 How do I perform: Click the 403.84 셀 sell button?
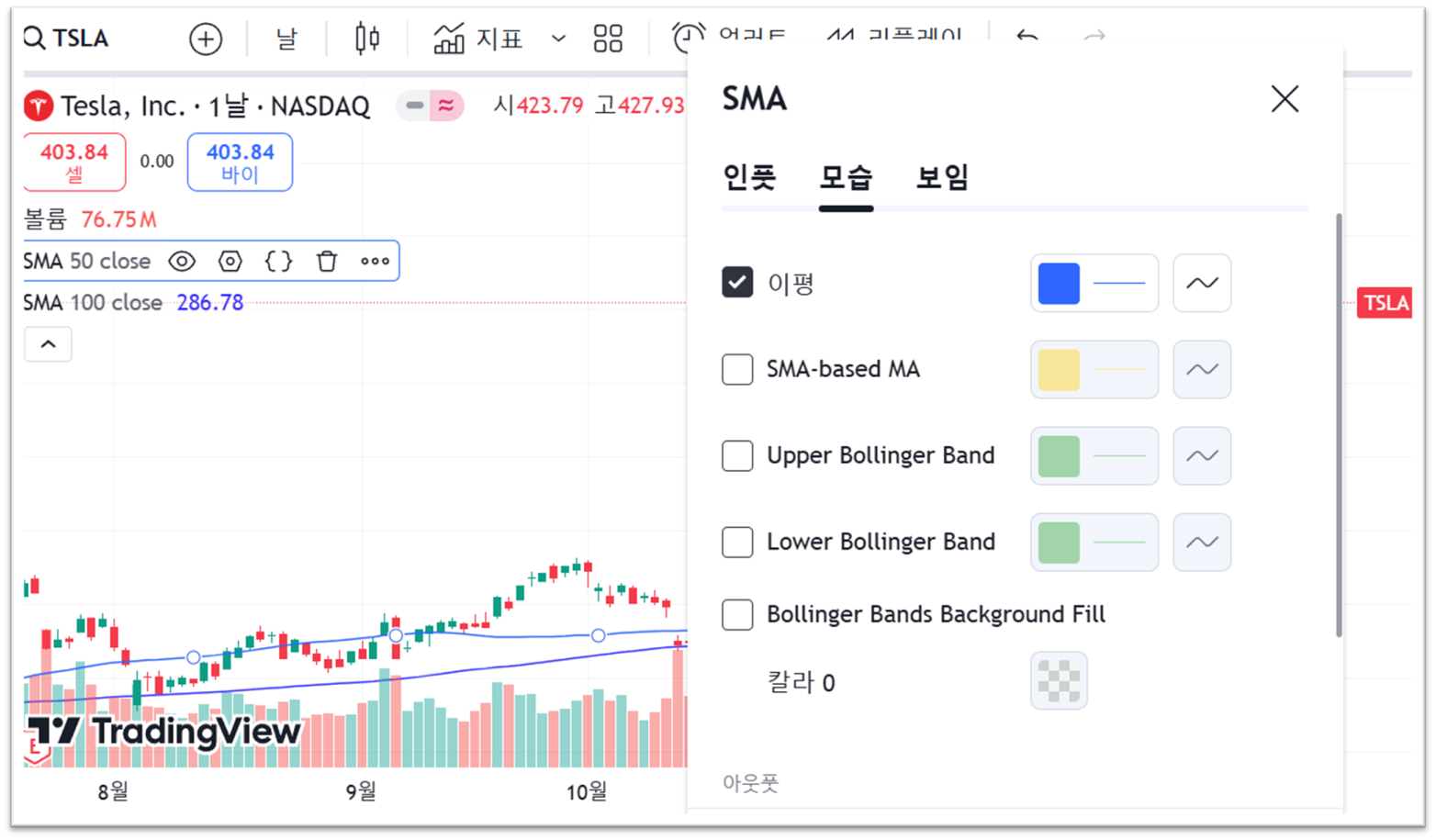tap(74, 162)
